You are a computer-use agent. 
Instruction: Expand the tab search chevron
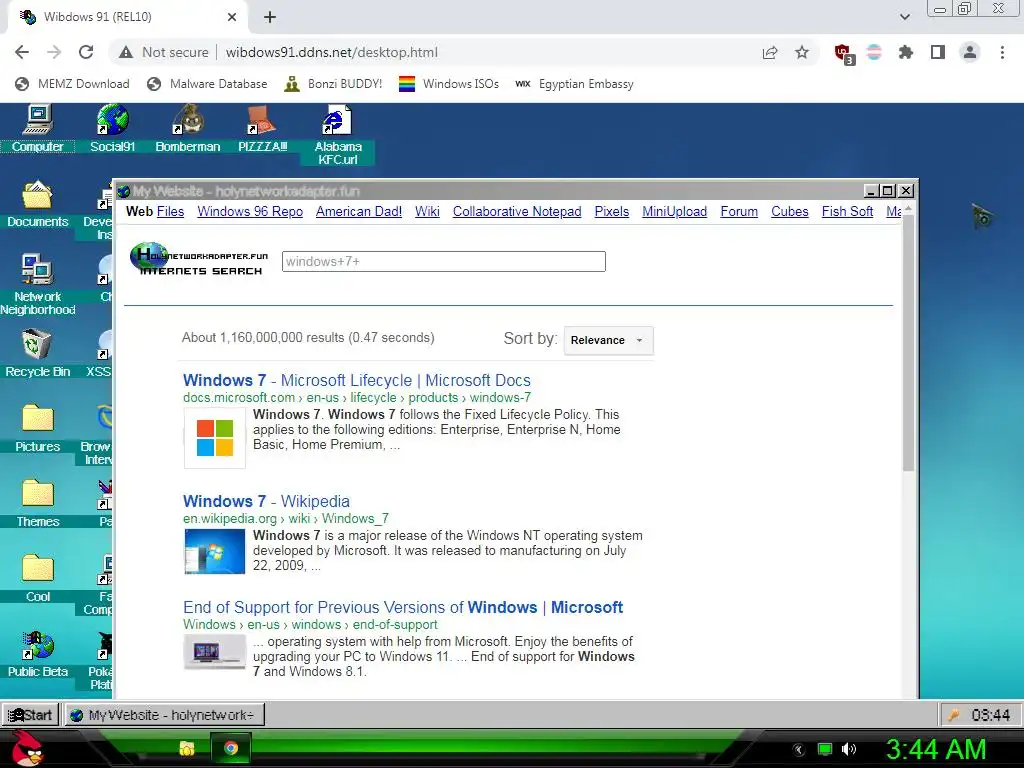pyautogui.click(x=904, y=17)
